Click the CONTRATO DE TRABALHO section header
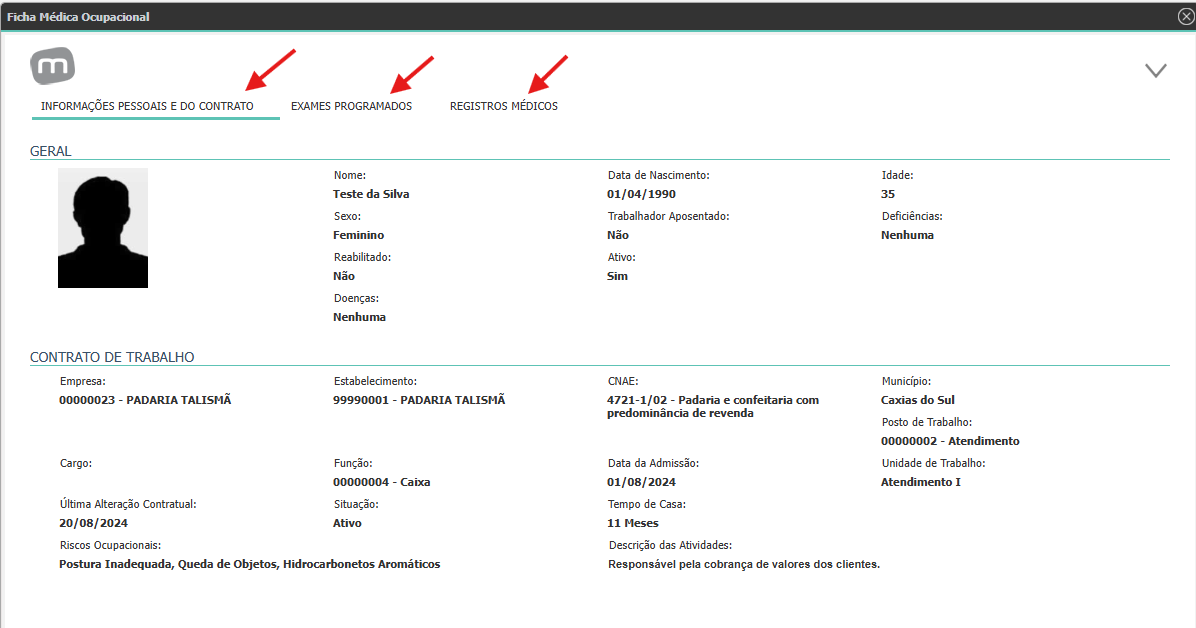The image size is (1196, 628). 112,357
